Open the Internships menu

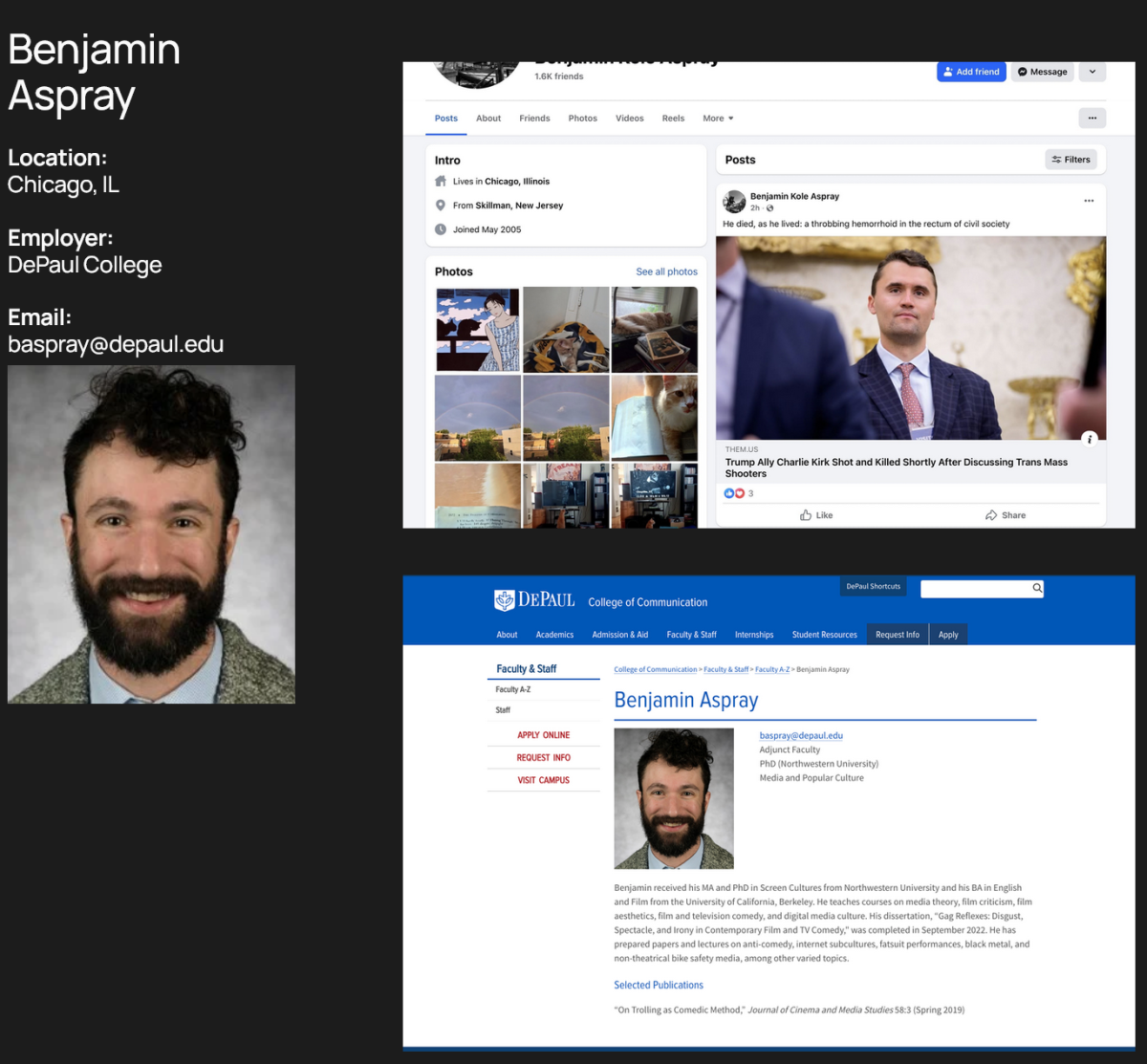[x=754, y=635]
